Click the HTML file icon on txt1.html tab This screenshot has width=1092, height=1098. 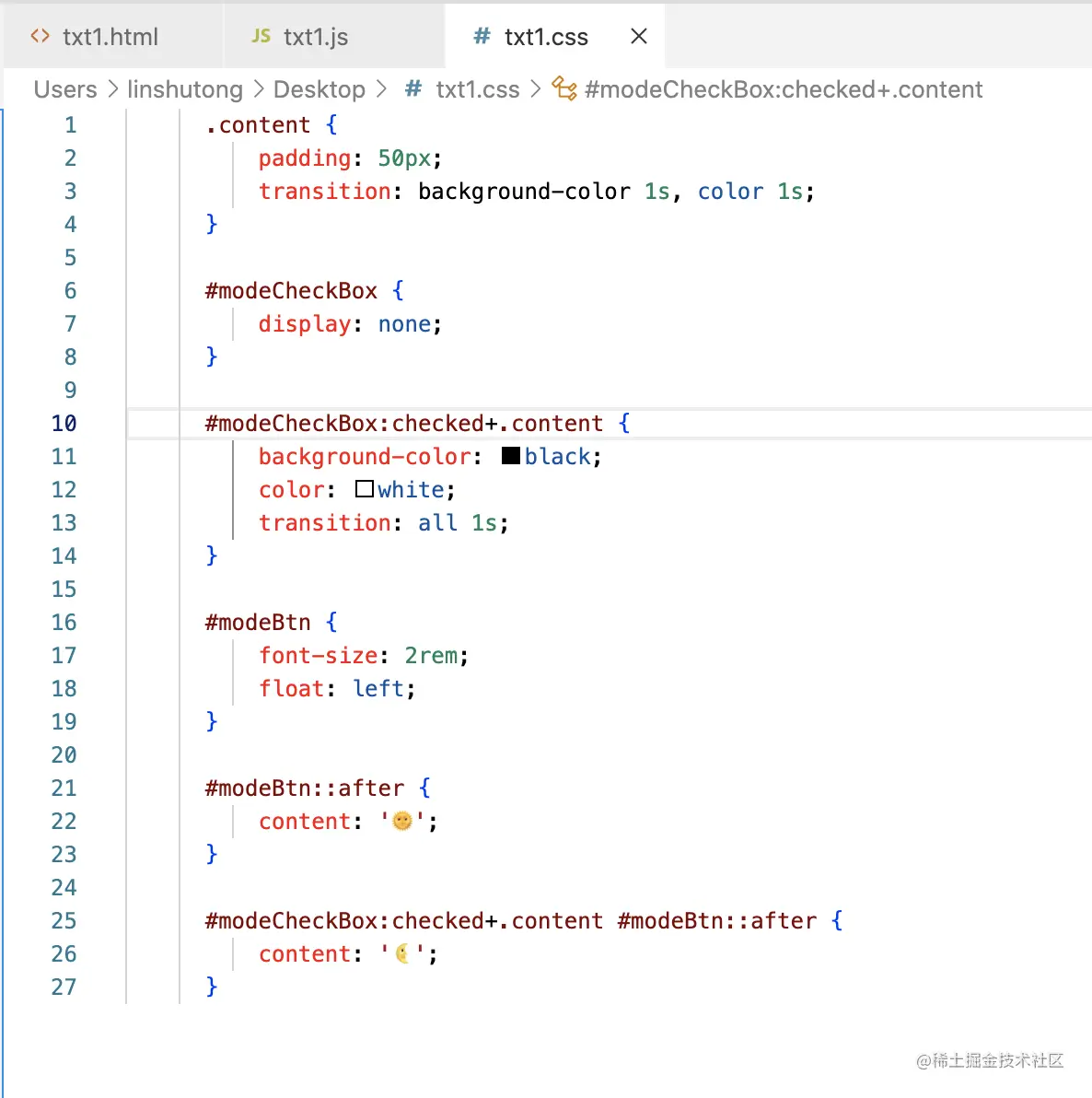[40, 36]
